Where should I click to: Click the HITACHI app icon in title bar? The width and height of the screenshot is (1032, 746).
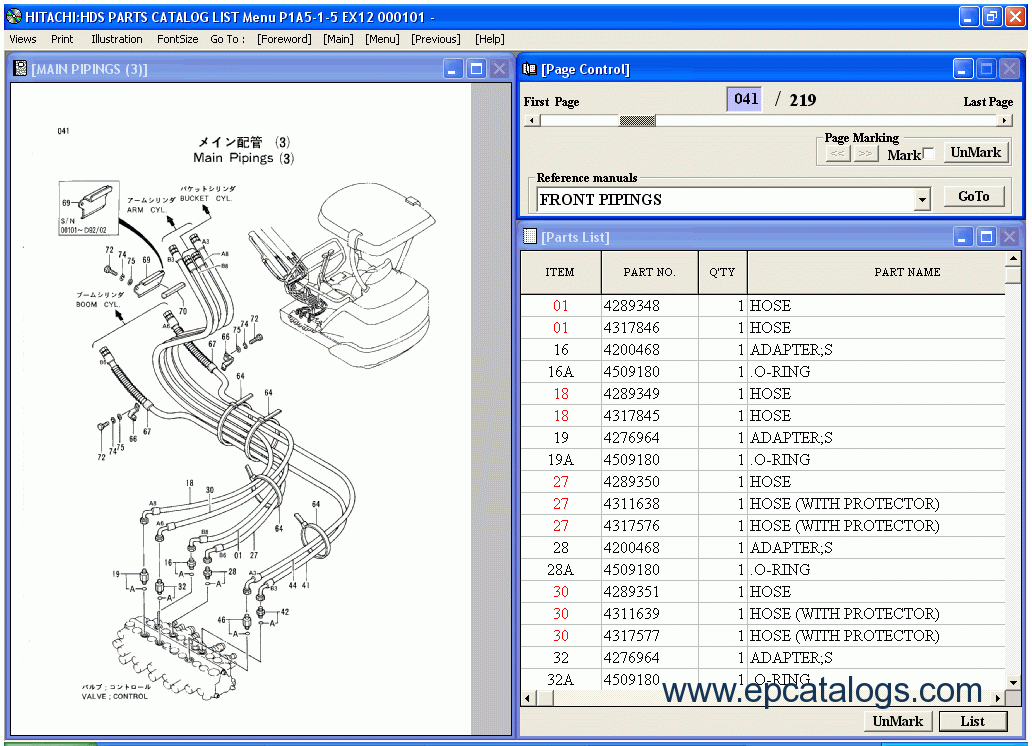click(13, 16)
